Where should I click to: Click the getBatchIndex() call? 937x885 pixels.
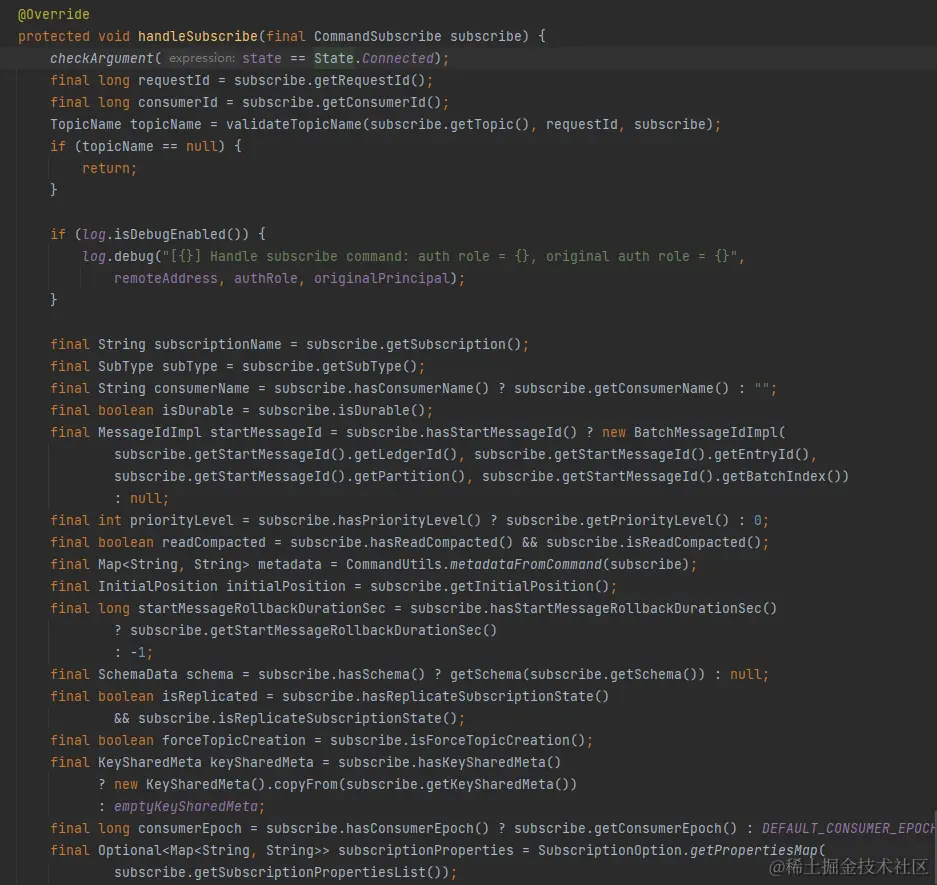[781, 476]
